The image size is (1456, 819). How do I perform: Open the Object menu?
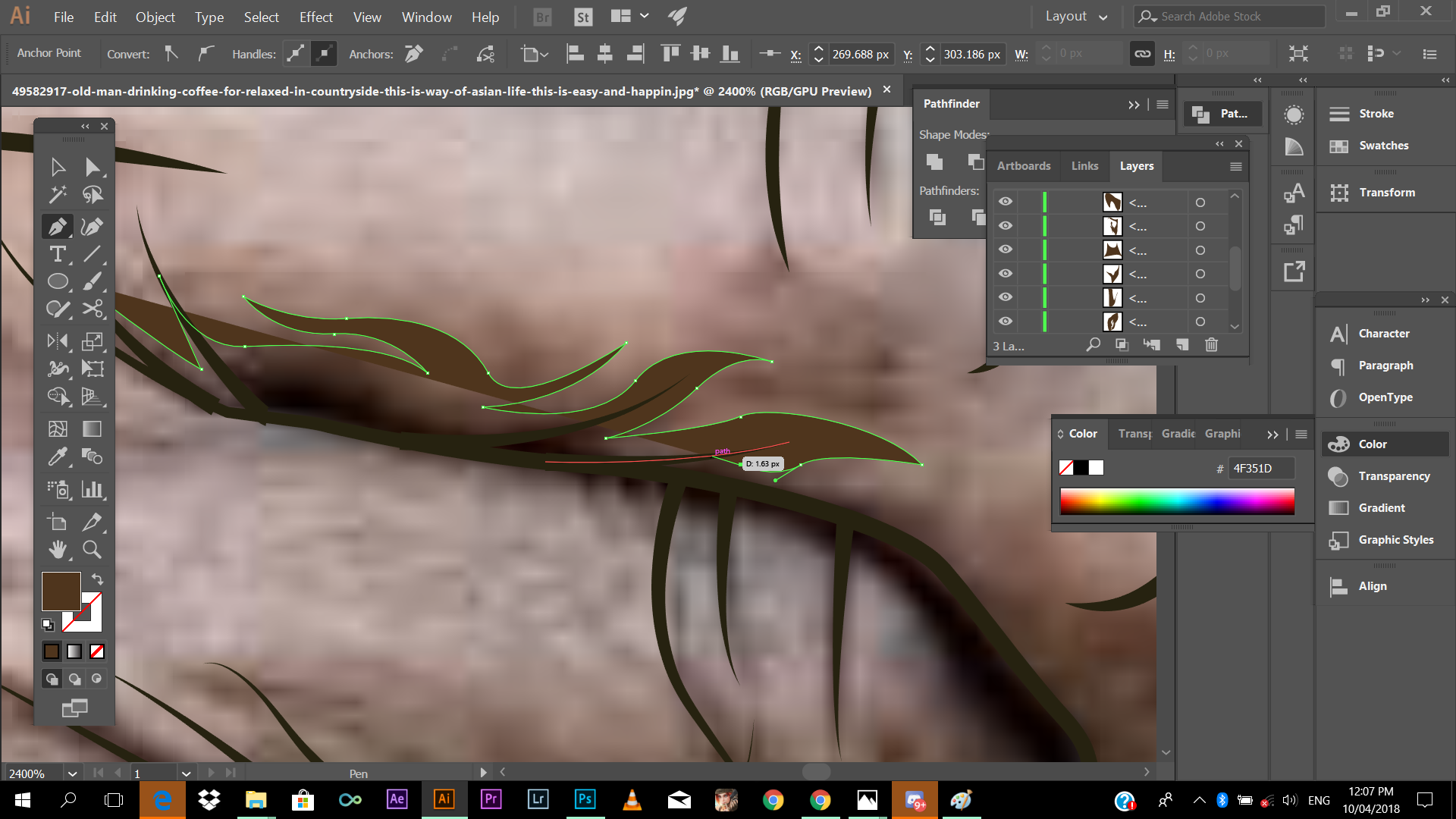coord(155,17)
